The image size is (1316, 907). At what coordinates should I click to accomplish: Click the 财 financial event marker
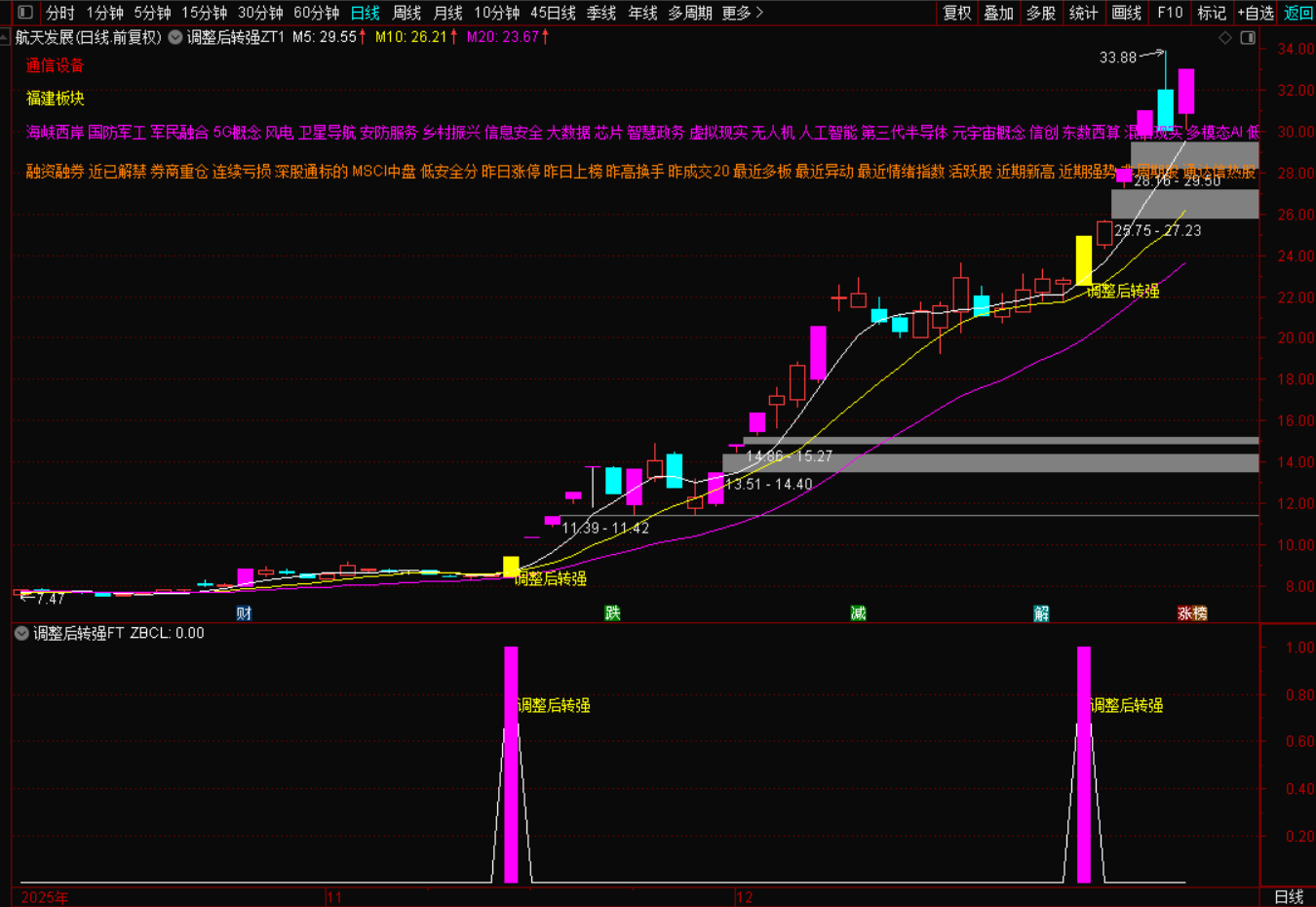[244, 613]
